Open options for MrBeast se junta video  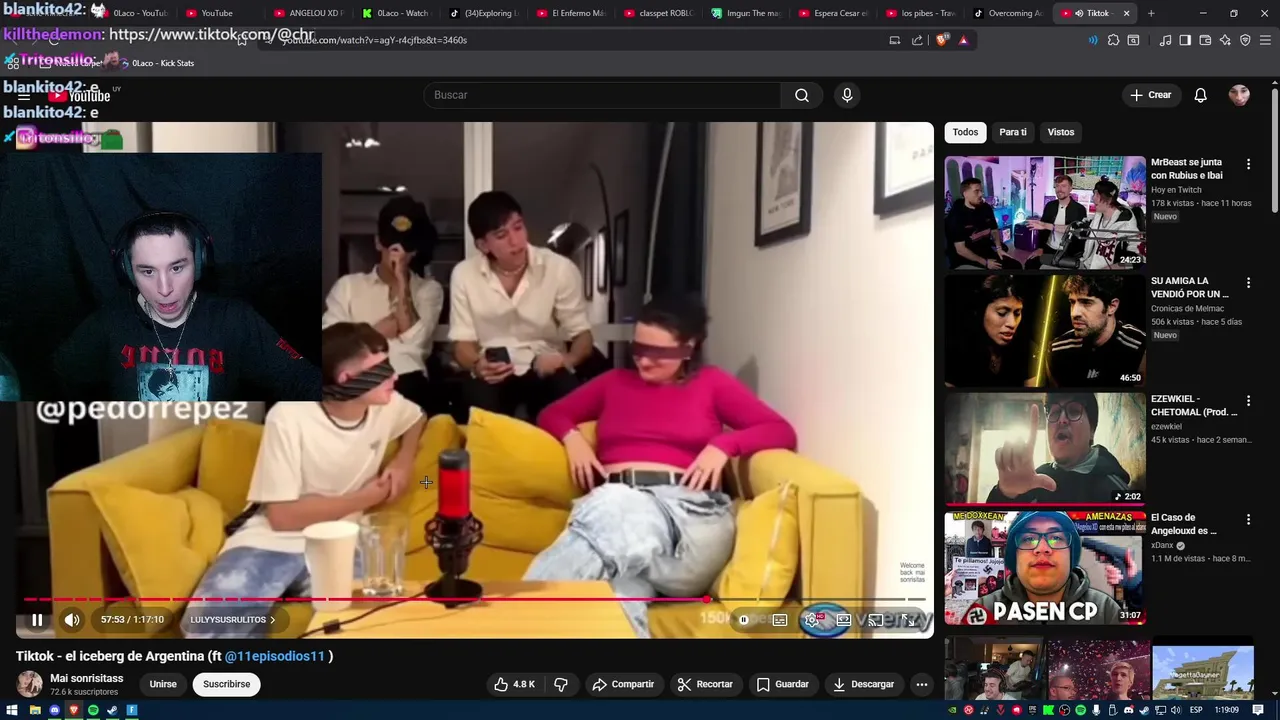pos(1248,164)
